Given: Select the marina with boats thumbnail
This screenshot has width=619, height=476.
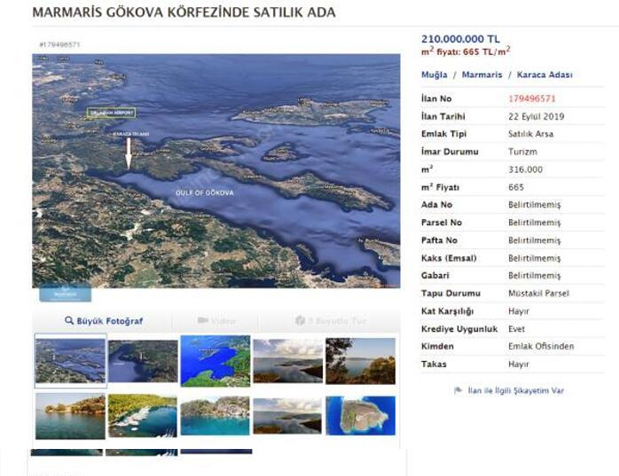Looking at the screenshot, I should point(142,415).
